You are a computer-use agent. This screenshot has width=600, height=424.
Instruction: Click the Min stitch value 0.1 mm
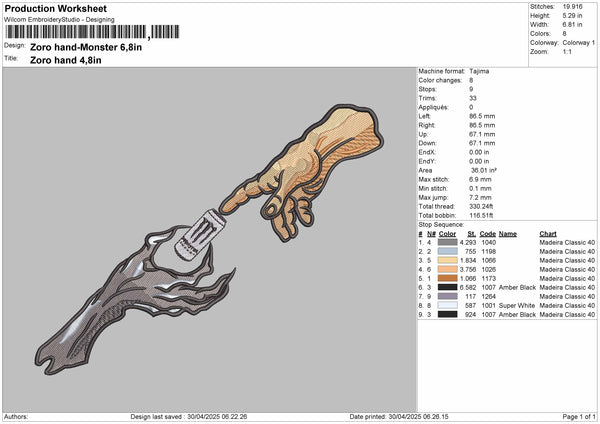click(480, 189)
